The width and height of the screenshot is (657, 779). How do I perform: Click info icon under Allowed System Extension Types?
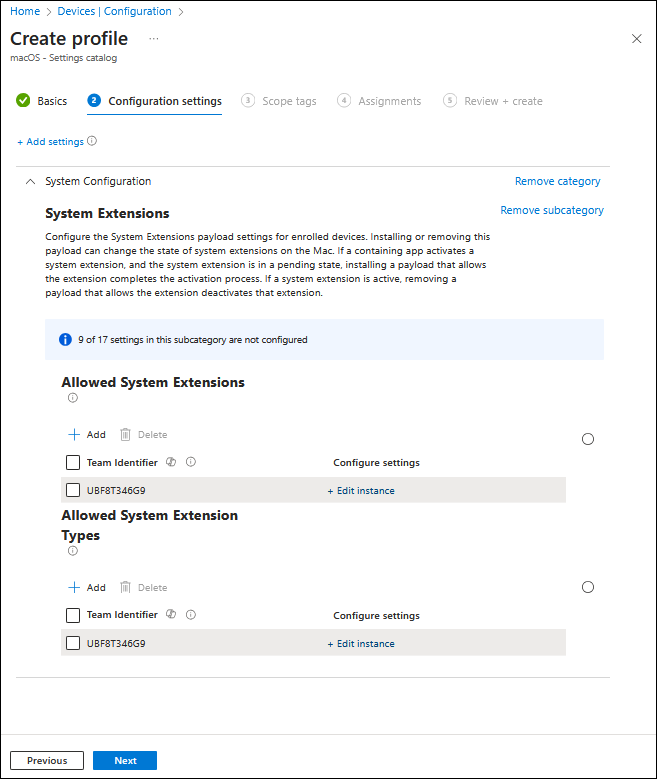(73, 550)
